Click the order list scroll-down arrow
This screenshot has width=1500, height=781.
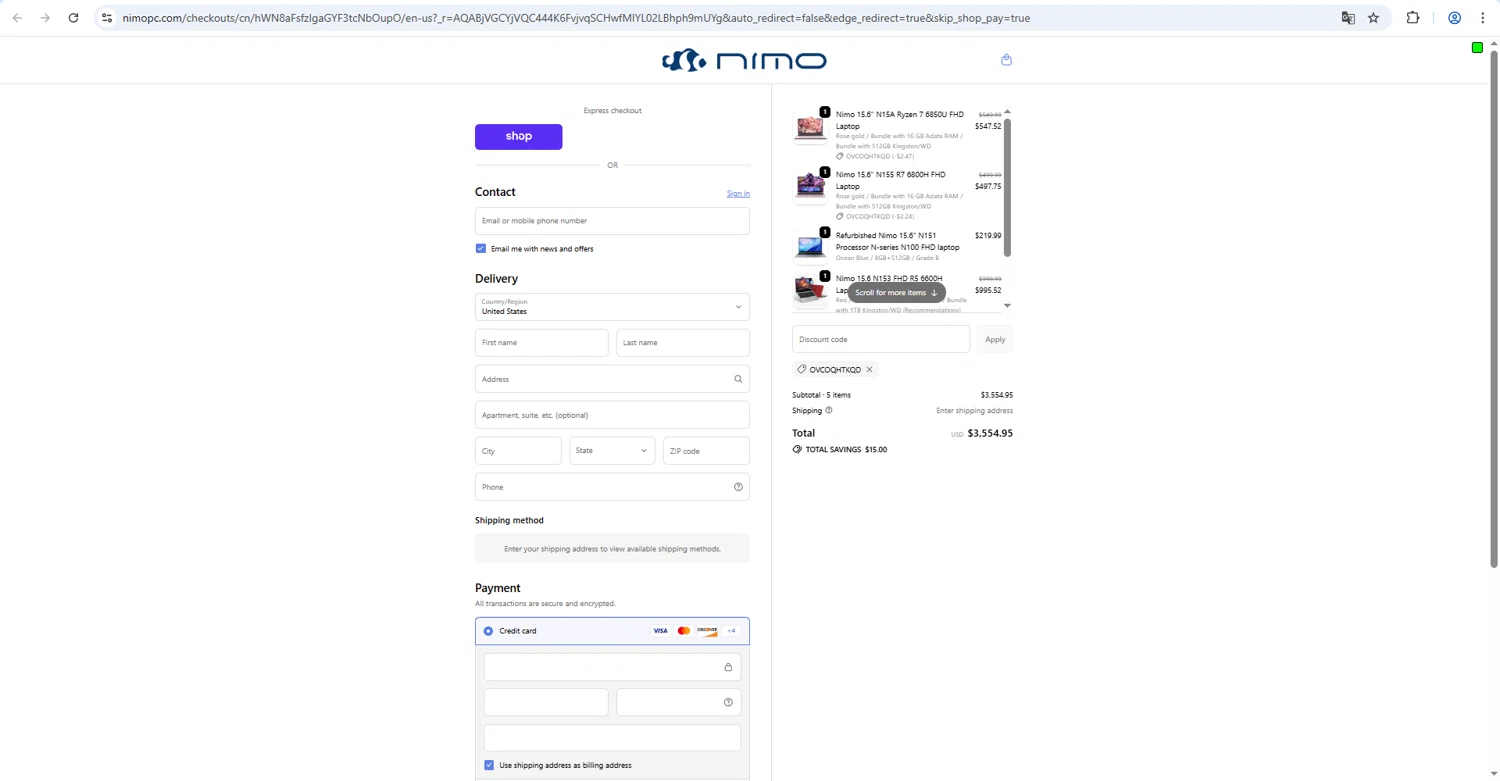pos(1007,306)
